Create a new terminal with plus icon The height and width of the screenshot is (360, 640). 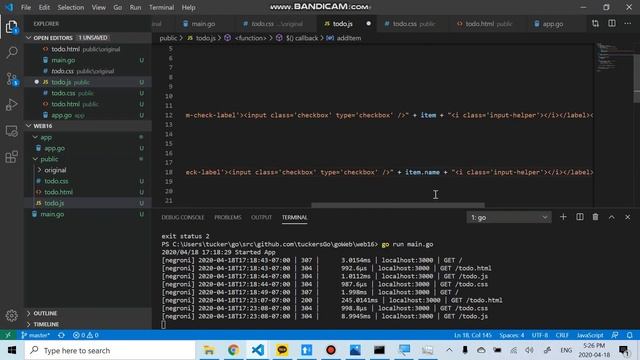click(563, 217)
